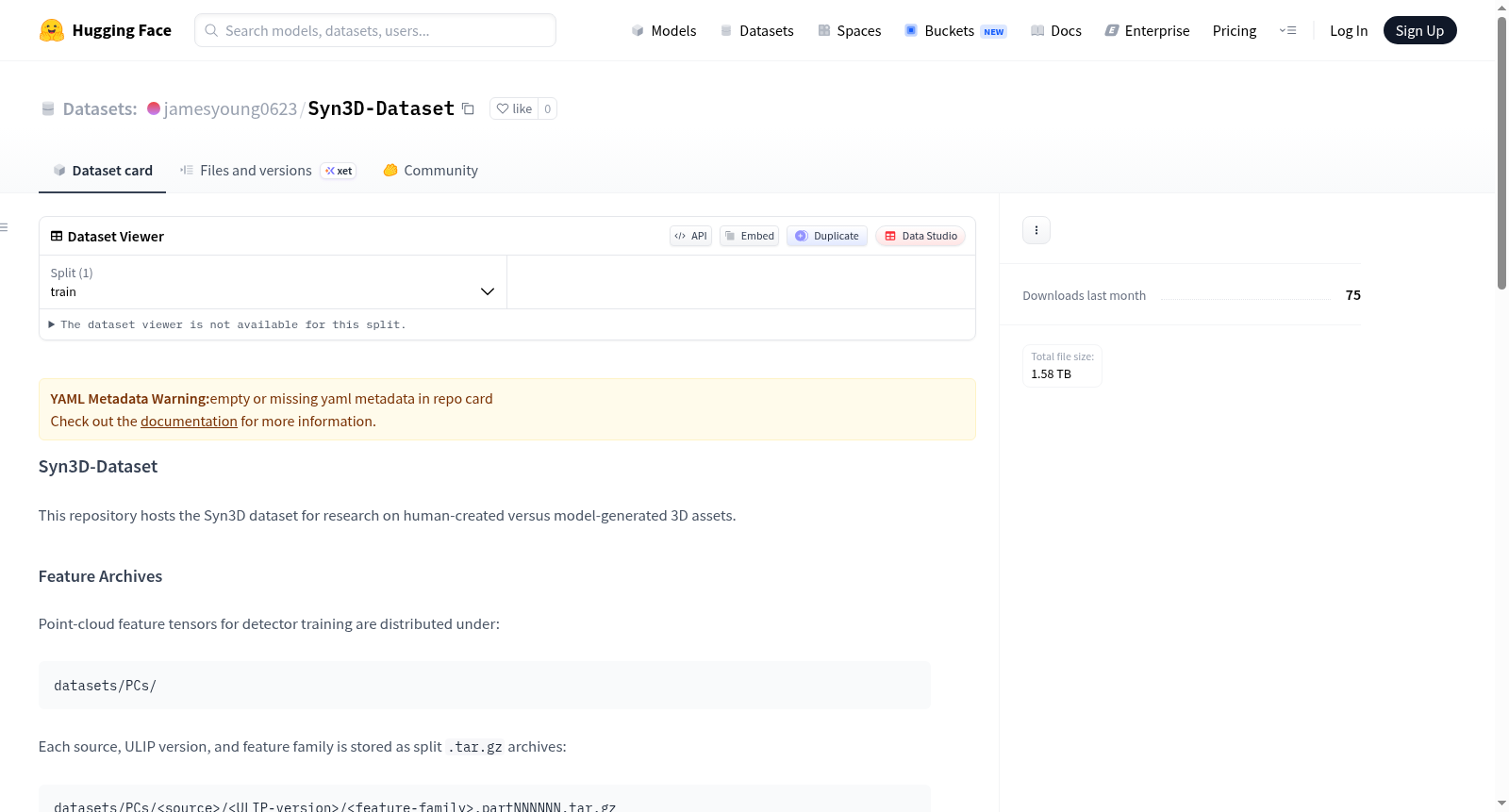
Task: Open Spaces in top navigation
Action: [849, 30]
